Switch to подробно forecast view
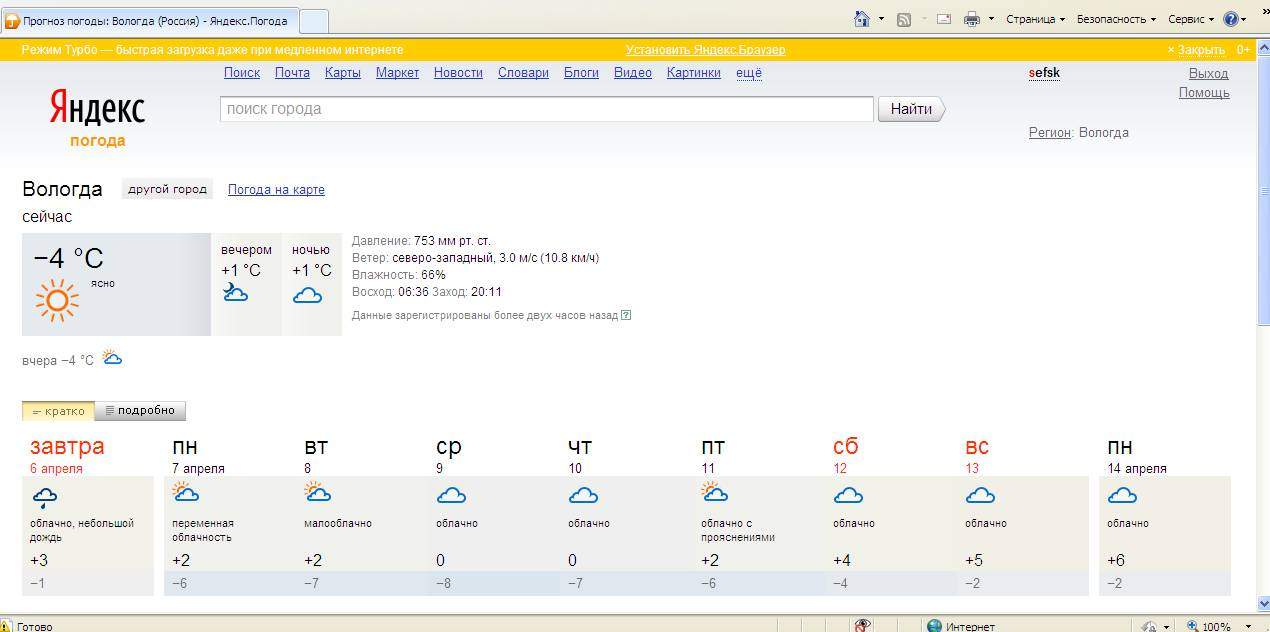Viewport: 1270px width, 632px height. click(x=140, y=411)
